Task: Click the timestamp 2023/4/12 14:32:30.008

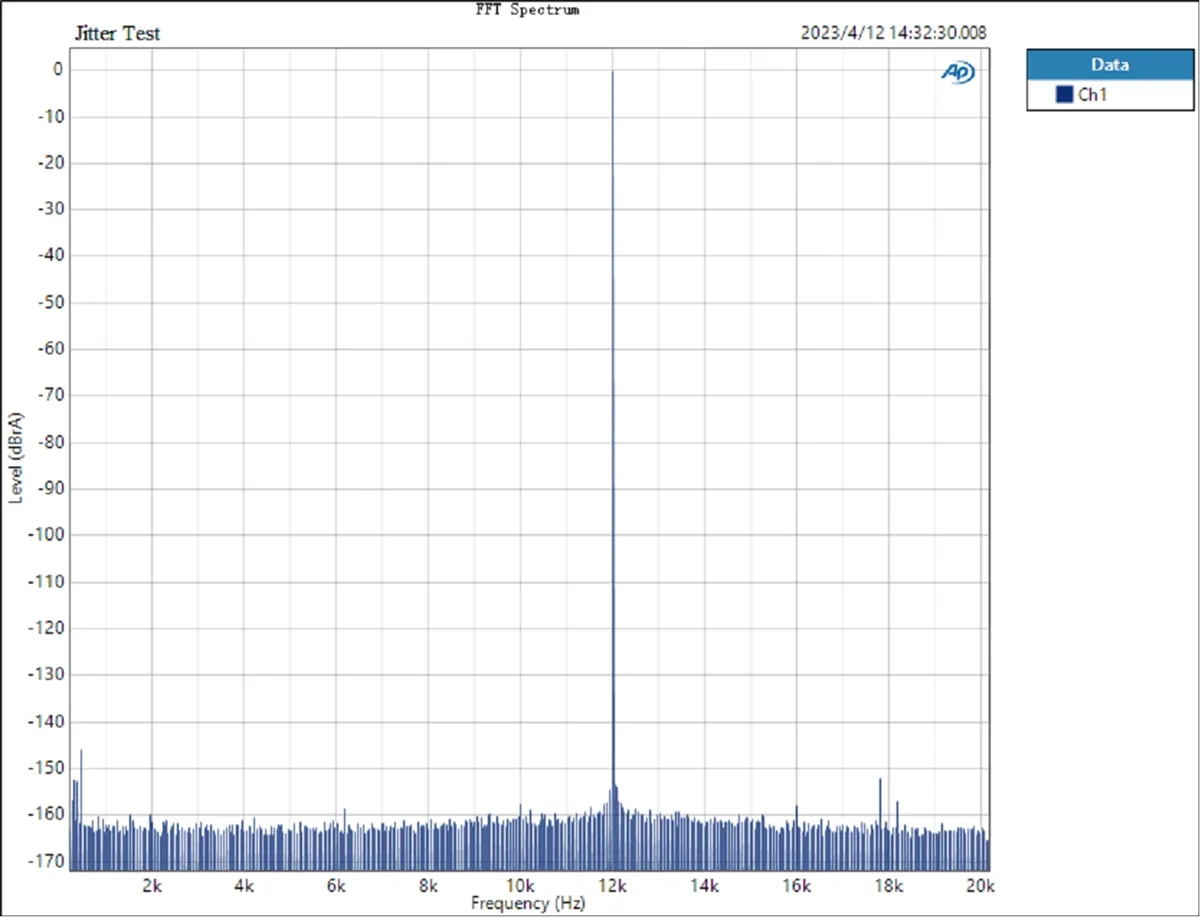Action: click(x=894, y=32)
